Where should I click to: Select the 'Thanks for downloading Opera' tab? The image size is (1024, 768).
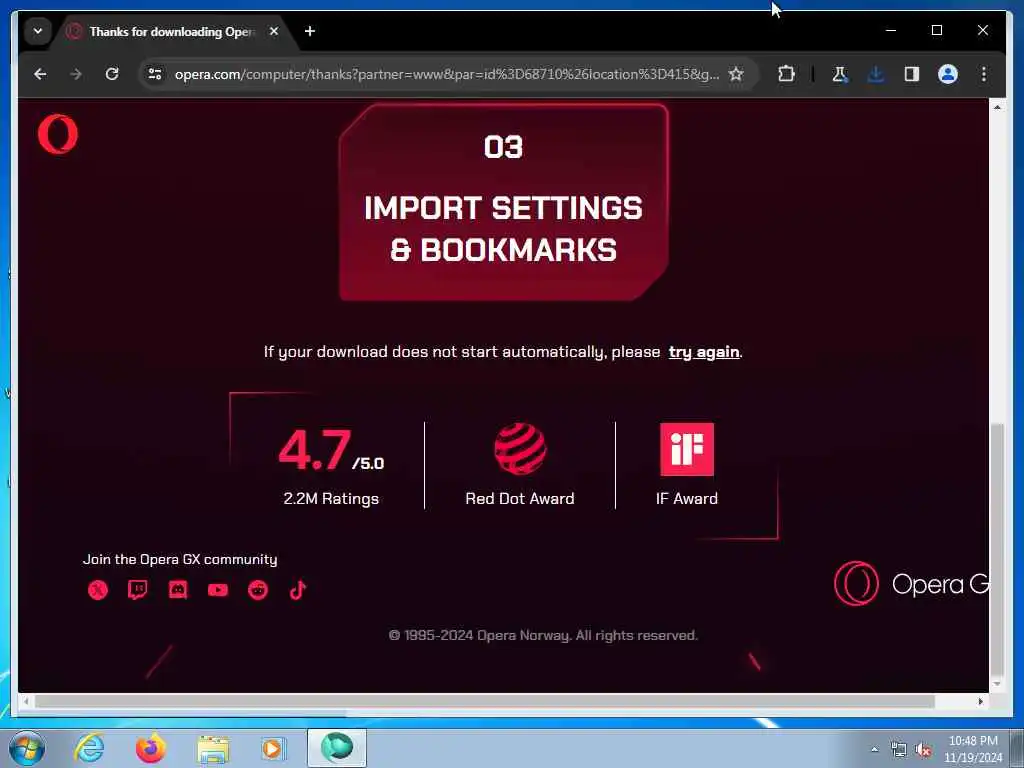171,31
